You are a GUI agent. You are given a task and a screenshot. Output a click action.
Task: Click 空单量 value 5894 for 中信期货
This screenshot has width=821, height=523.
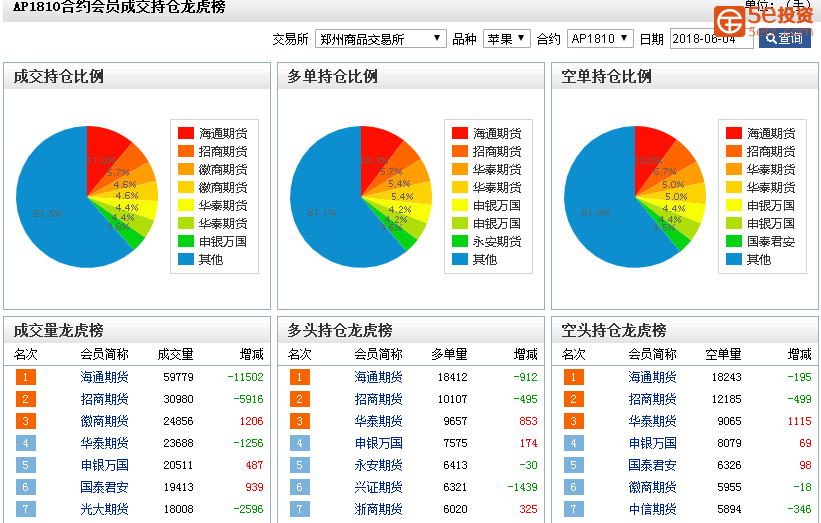pyautogui.click(x=729, y=509)
